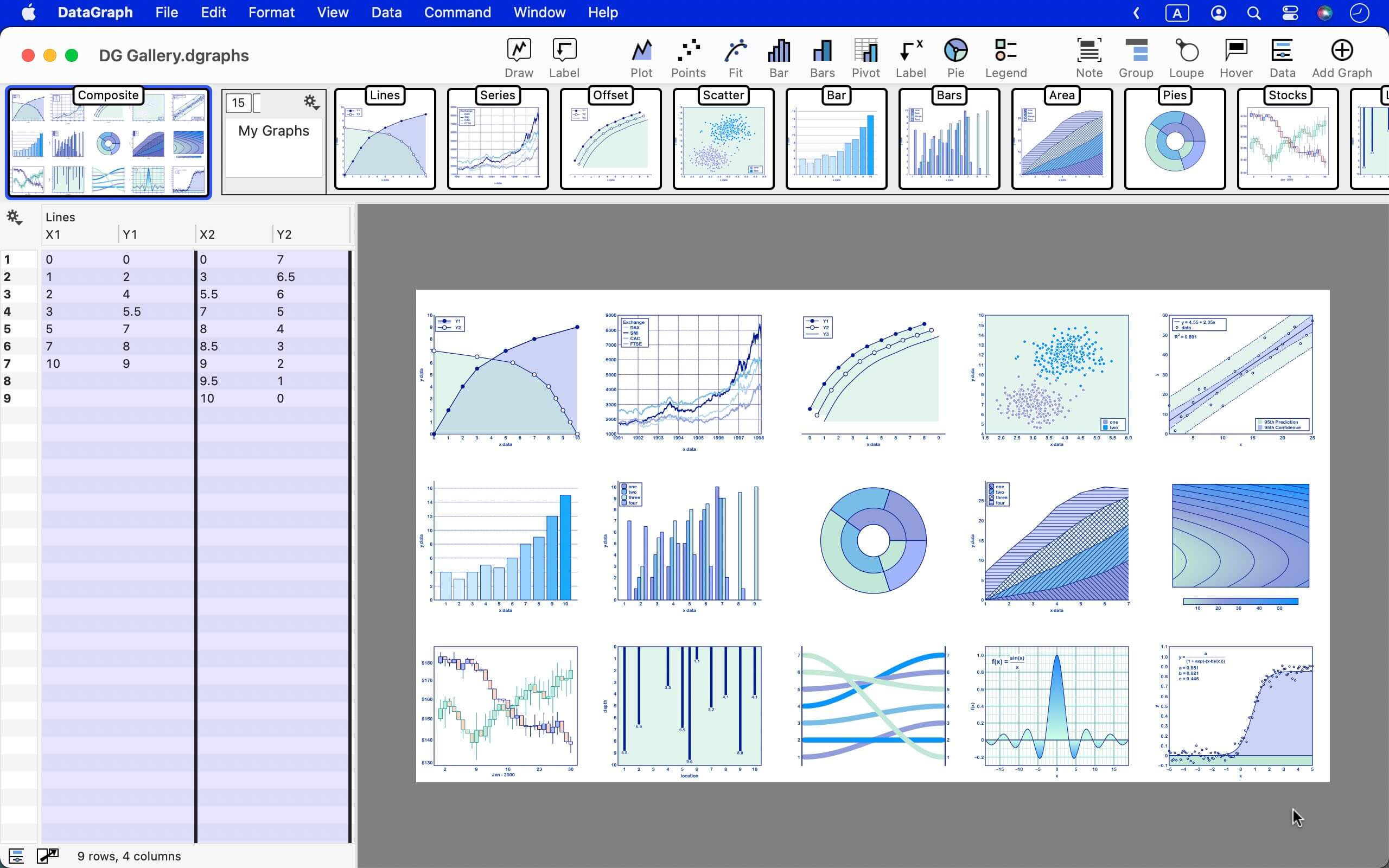This screenshot has width=1389, height=868.
Task: Open data table gear menu
Action: 14,217
